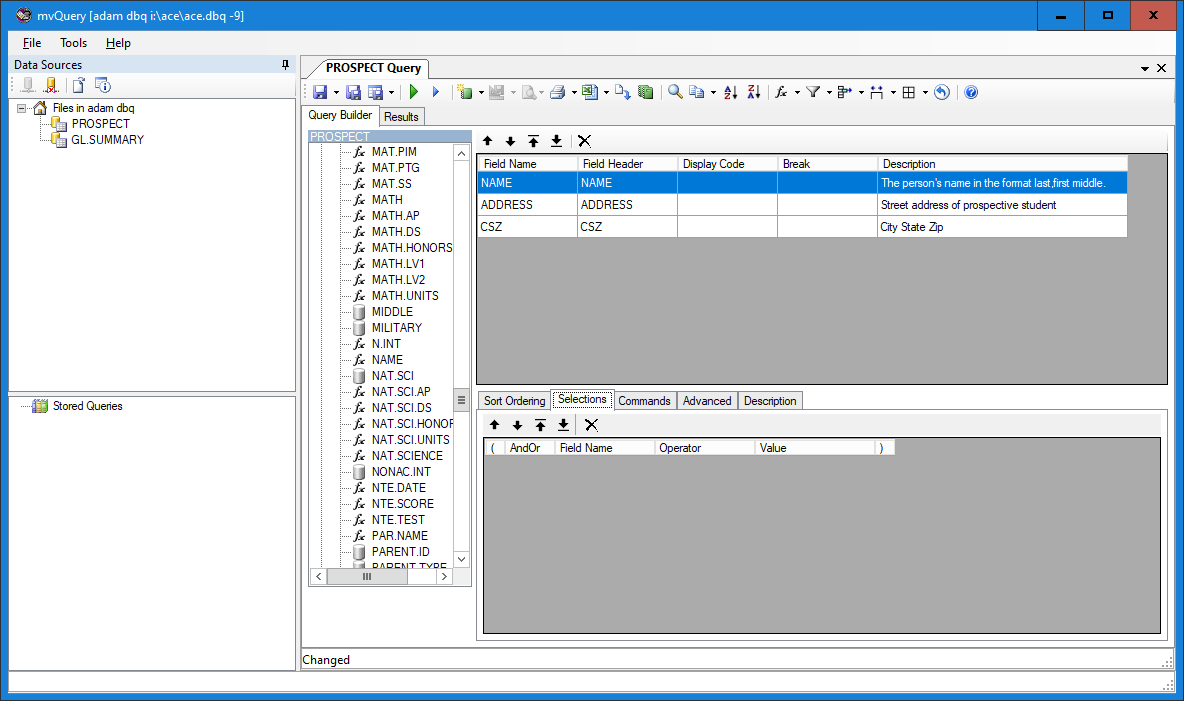Switch to the Sort Ordering tab
Image resolution: width=1184 pixels, height=701 pixels.
514,401
